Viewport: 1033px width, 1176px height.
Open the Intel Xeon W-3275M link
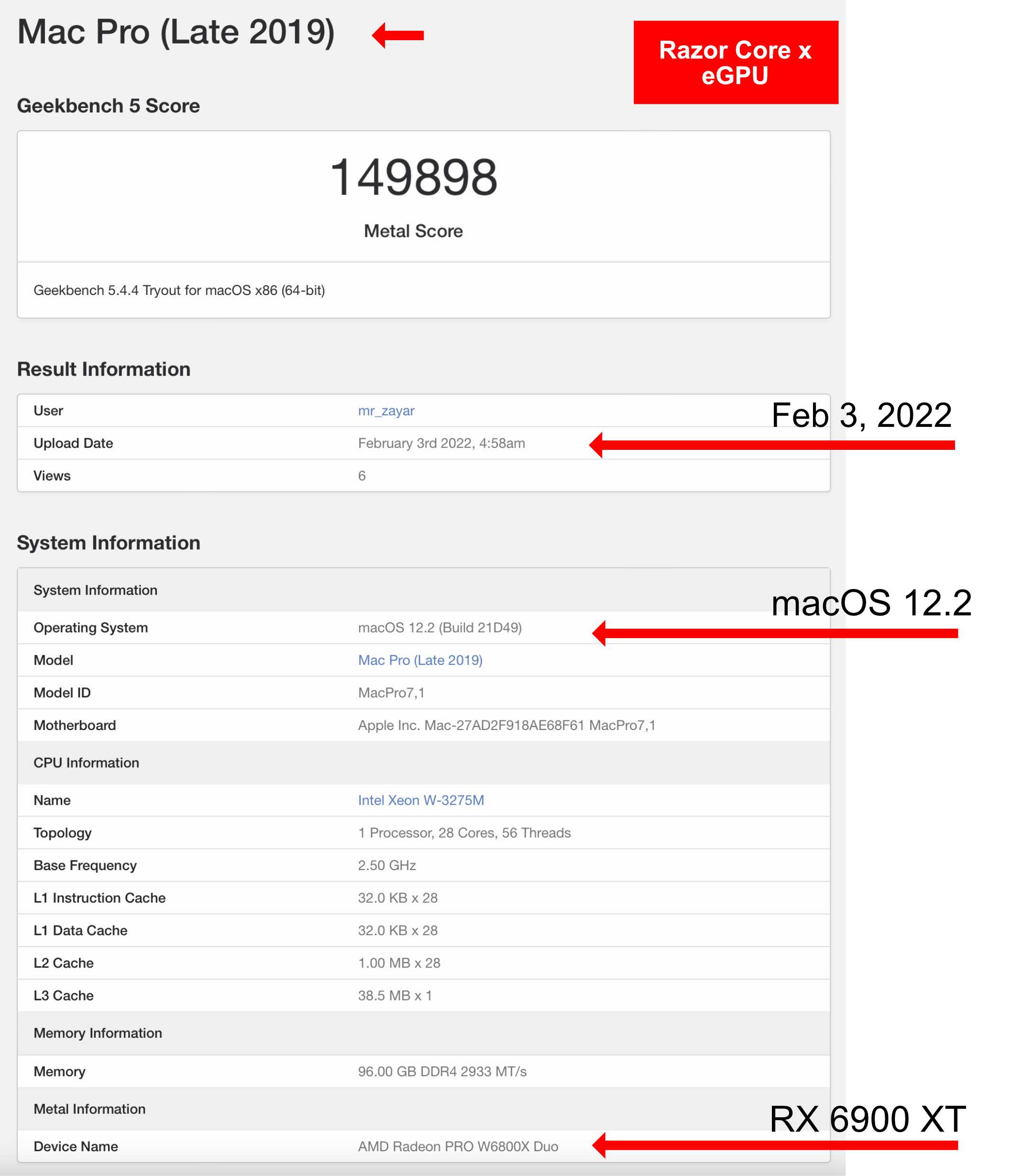point(420,800)
